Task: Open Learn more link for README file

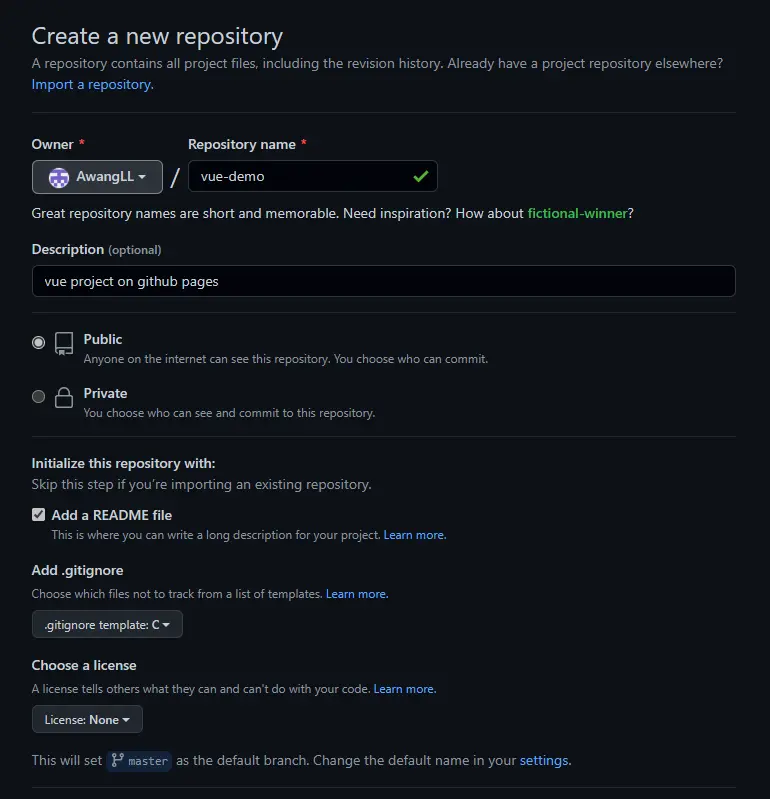Action: [414, 535]
